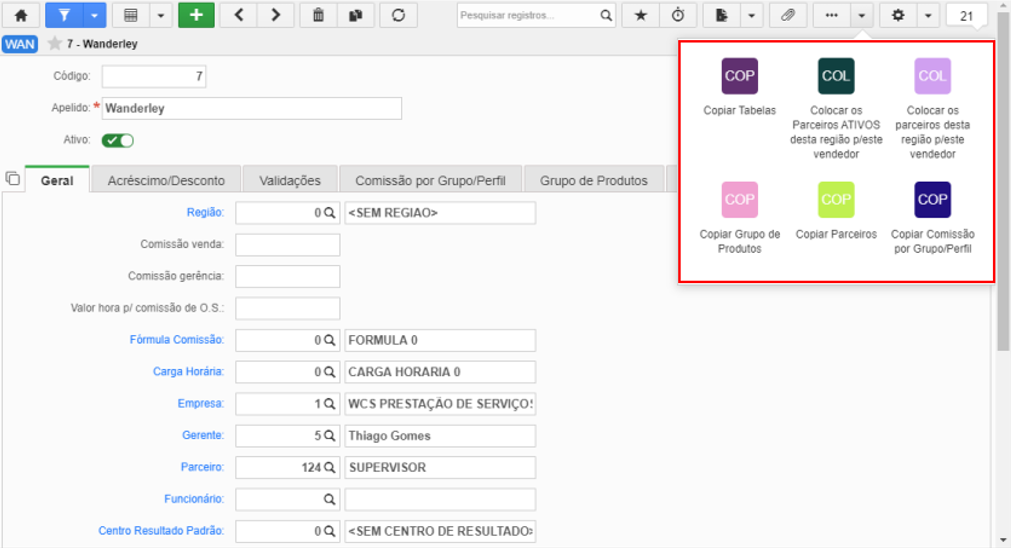Screen dimensions: 1011x548
Task: Expand the filter dropdown arrow
Action: [x=94, y=15]
